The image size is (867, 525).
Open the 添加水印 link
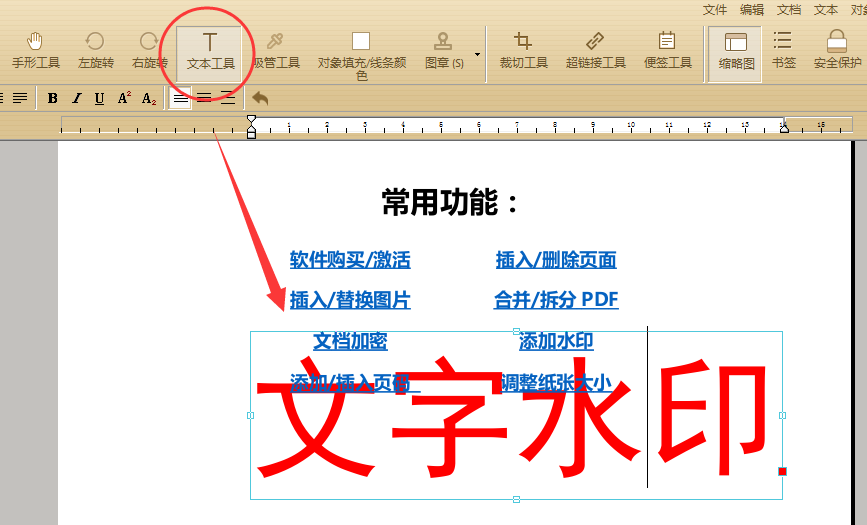556,341
